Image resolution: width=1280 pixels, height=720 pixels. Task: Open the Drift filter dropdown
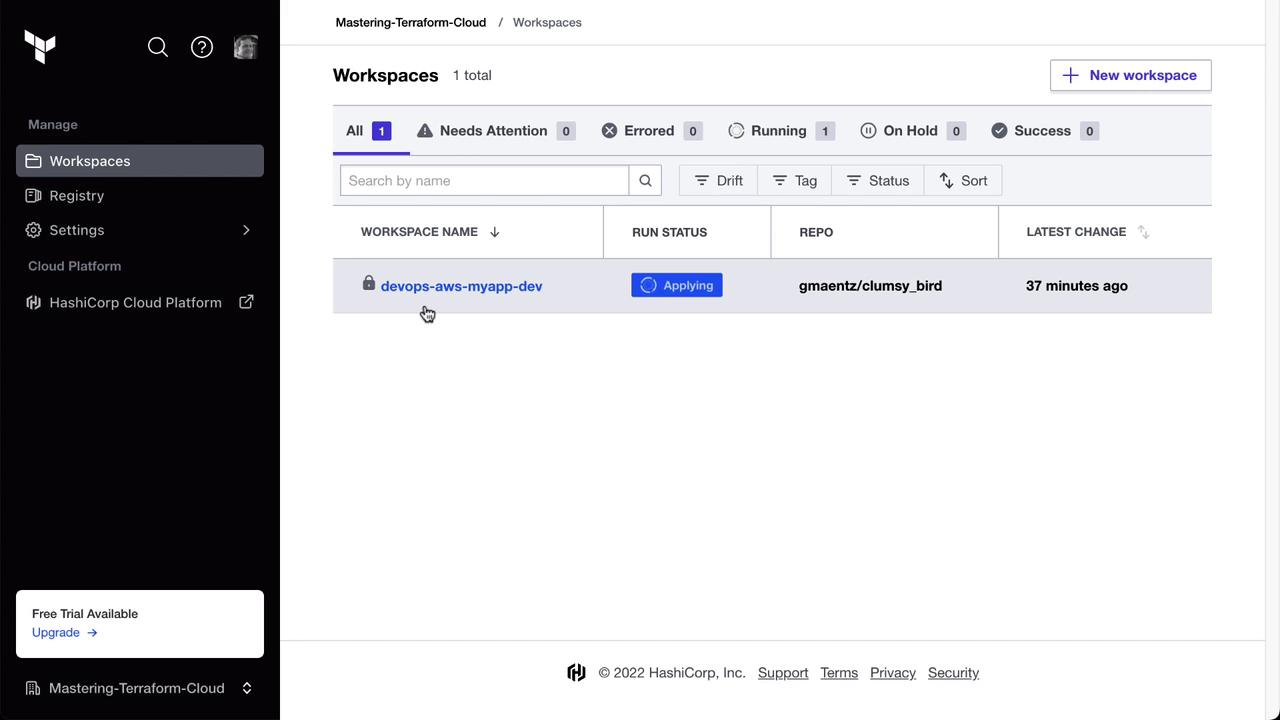coord(719,181)
